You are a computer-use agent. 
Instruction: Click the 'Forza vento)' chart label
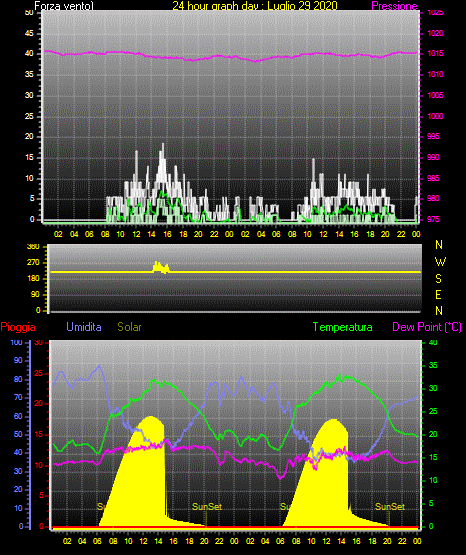pyautogui.click(x=64, y=6)
